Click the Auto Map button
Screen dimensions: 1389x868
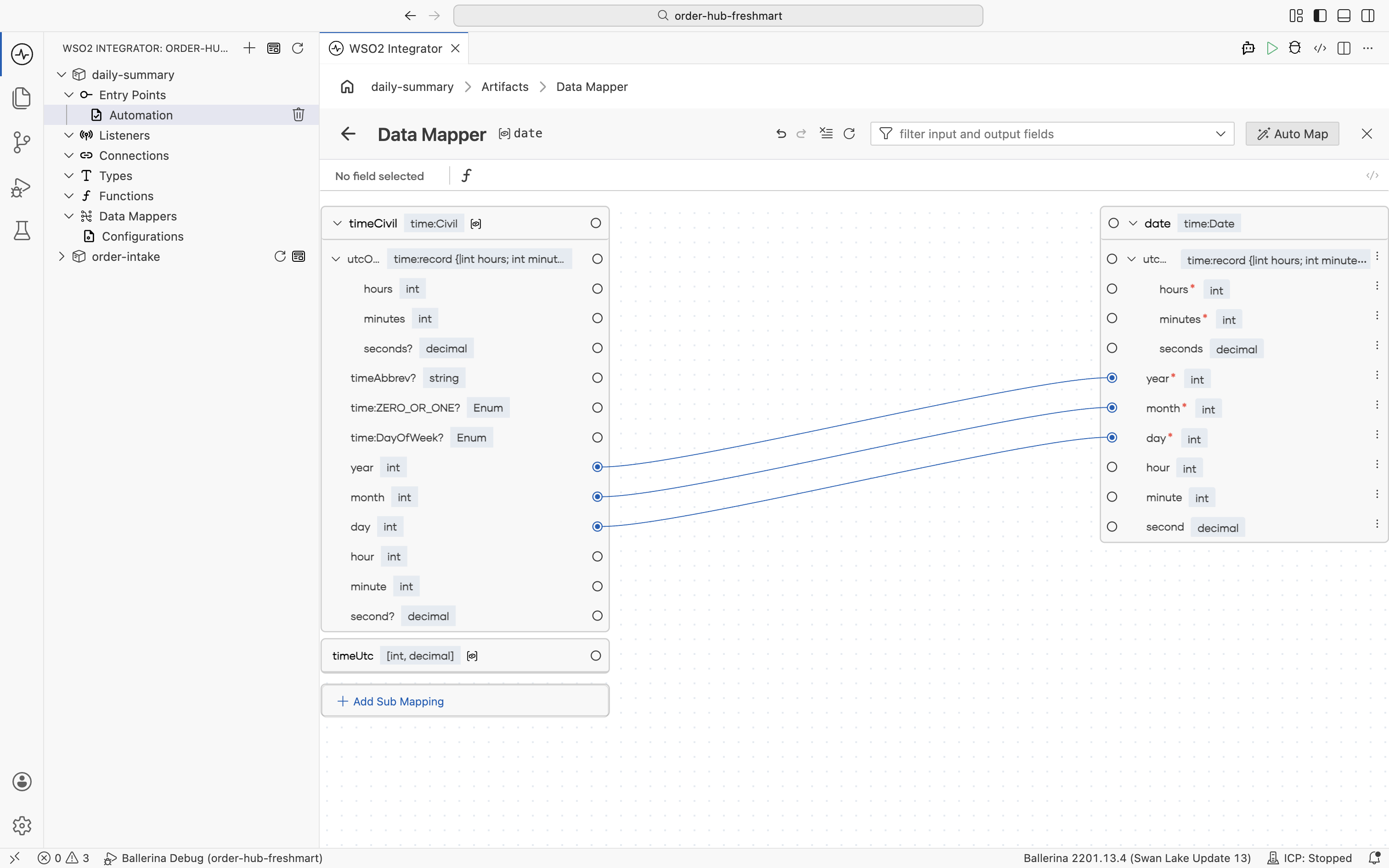tap(1292, 134)
